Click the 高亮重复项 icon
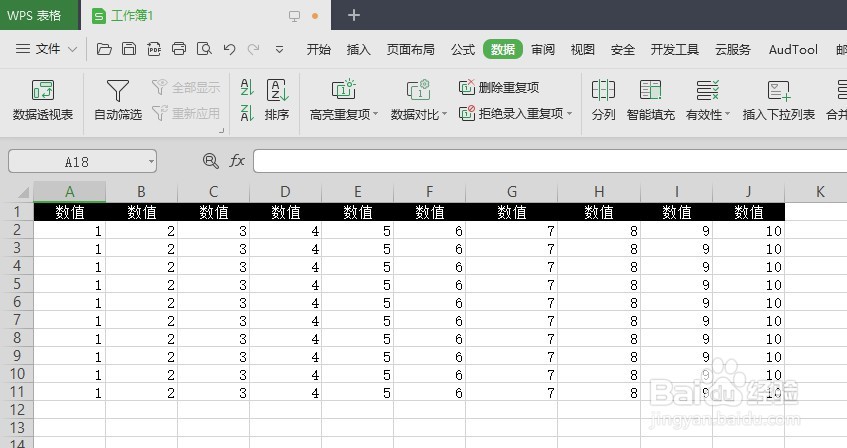This screenshot has height=448, width=847. coord(343,90)
